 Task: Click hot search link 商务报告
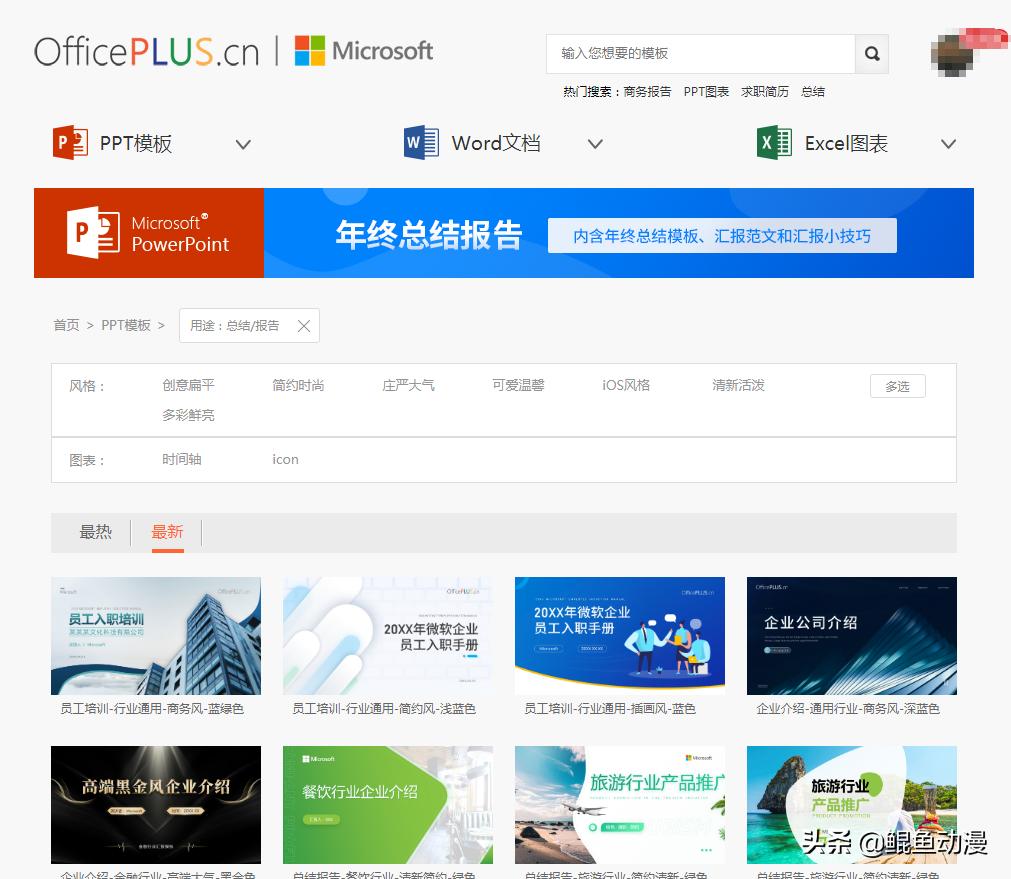coord(647,92)
